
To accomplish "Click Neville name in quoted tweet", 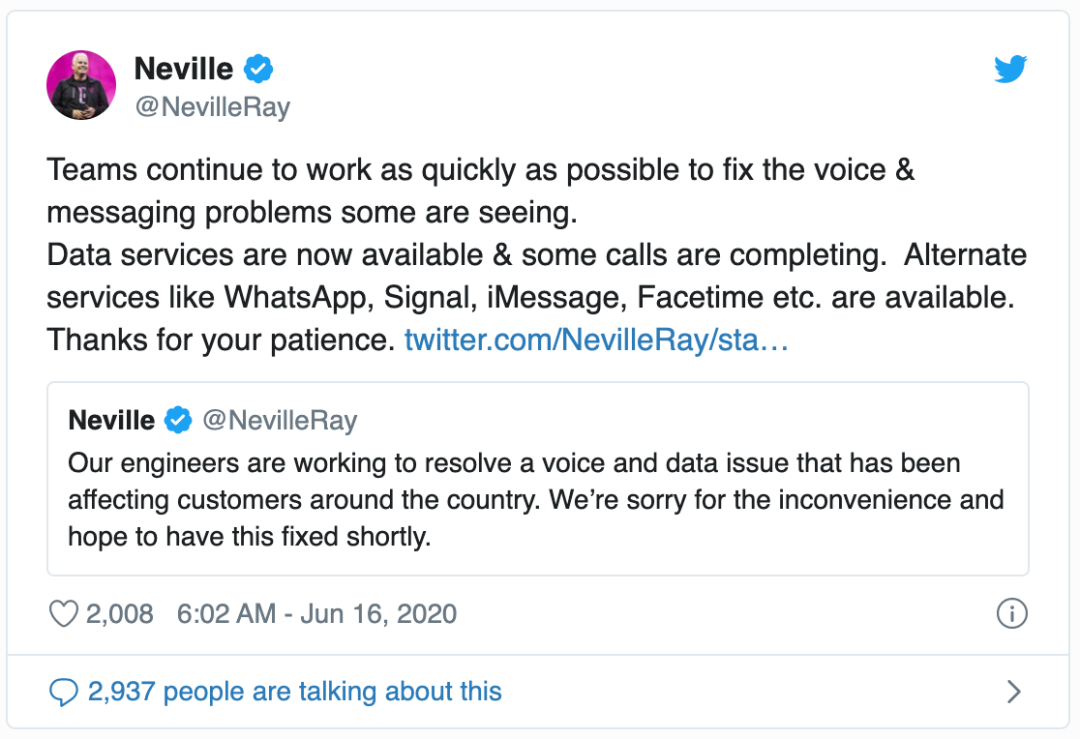I will (x=112, y=420).
